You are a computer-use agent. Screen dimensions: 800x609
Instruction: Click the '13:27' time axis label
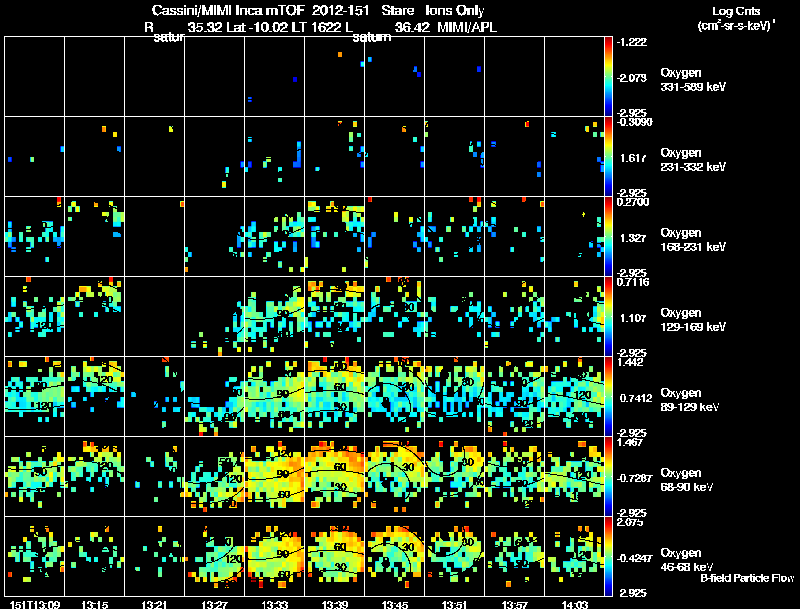click(214, 604)
